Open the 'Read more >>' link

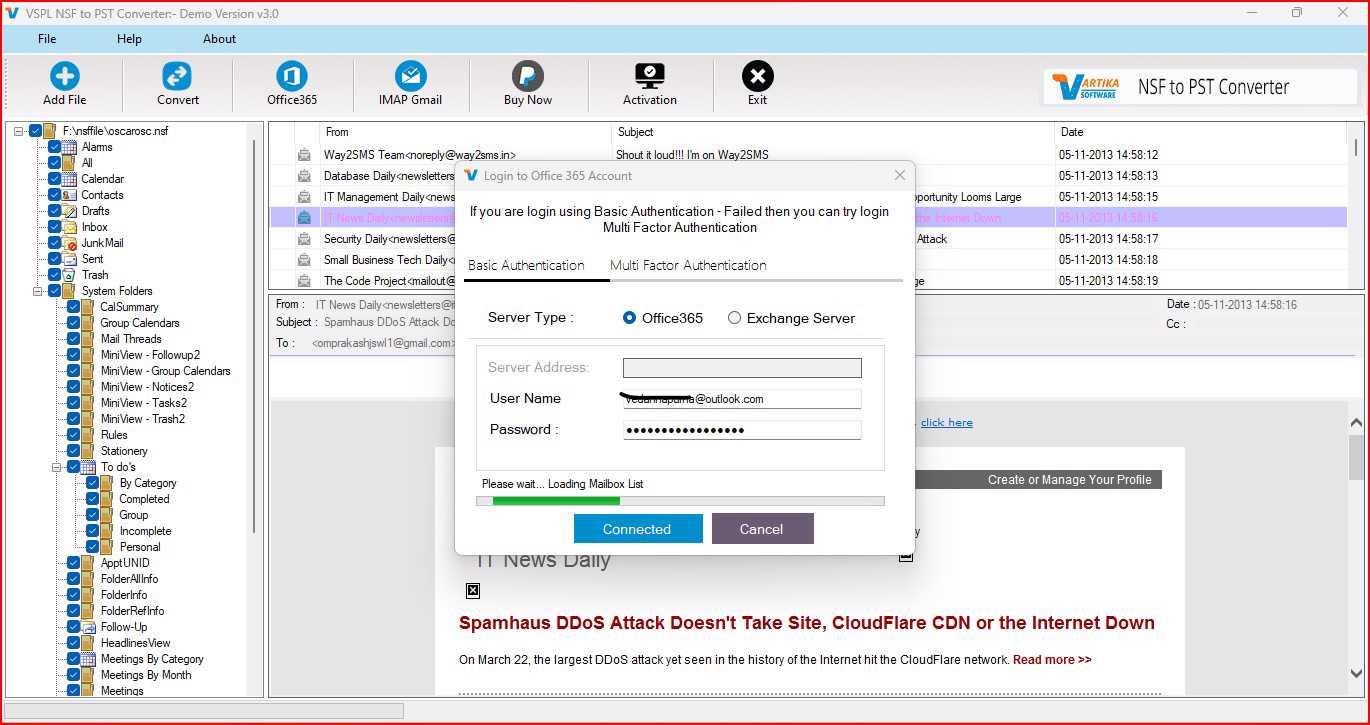(1052, 660)
